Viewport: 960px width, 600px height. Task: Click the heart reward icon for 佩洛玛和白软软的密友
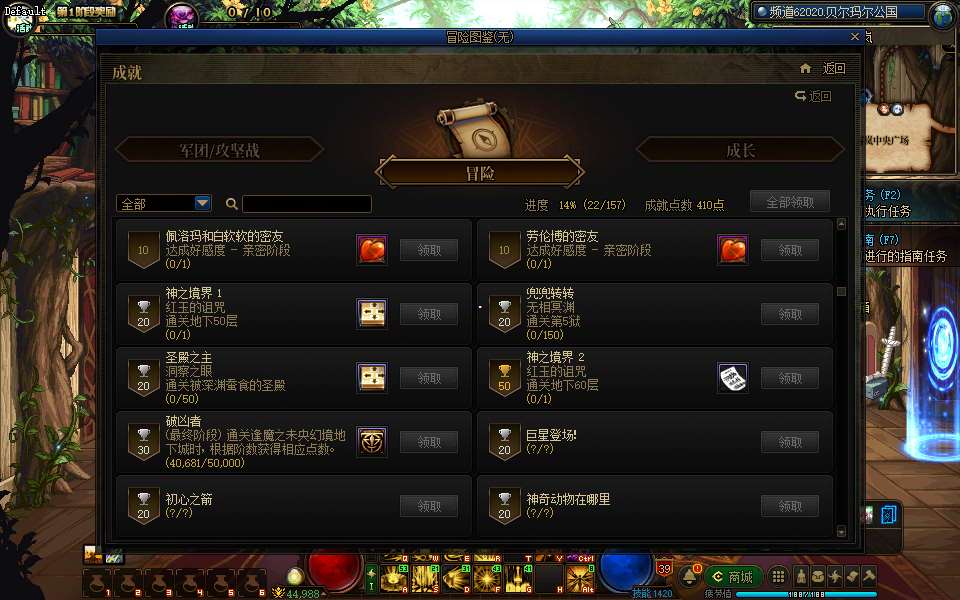[x=372, y=250]
